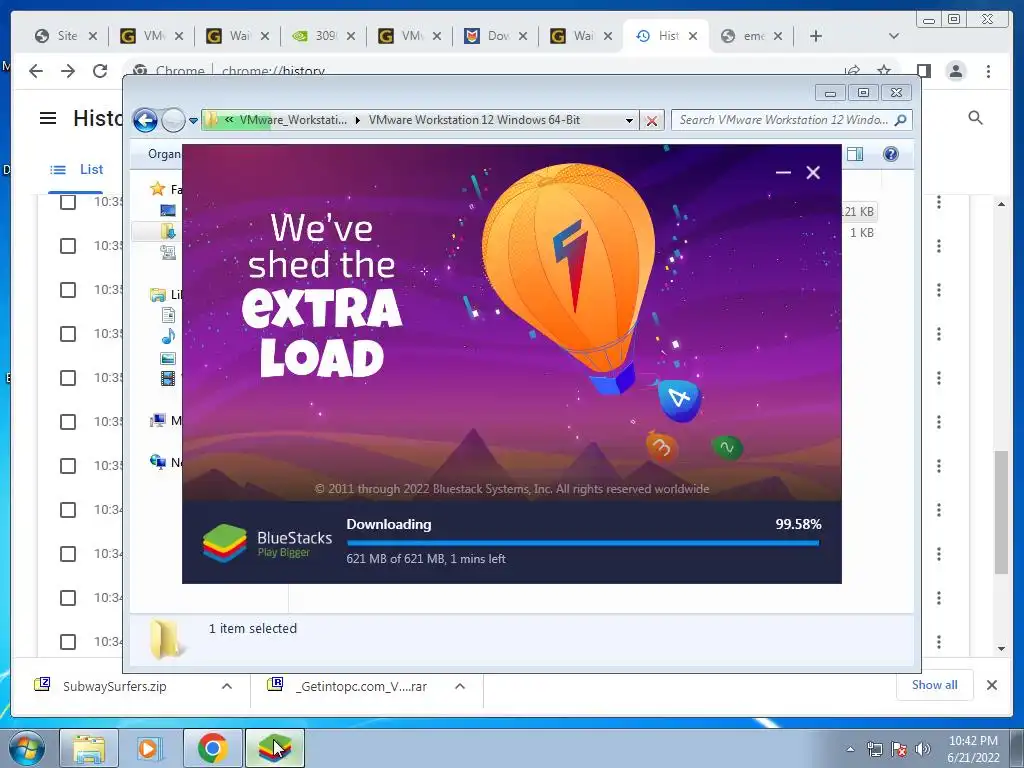Tick the sixth history entry checkbox
This screenshot has width=1024, height=768.
[68, 422]
